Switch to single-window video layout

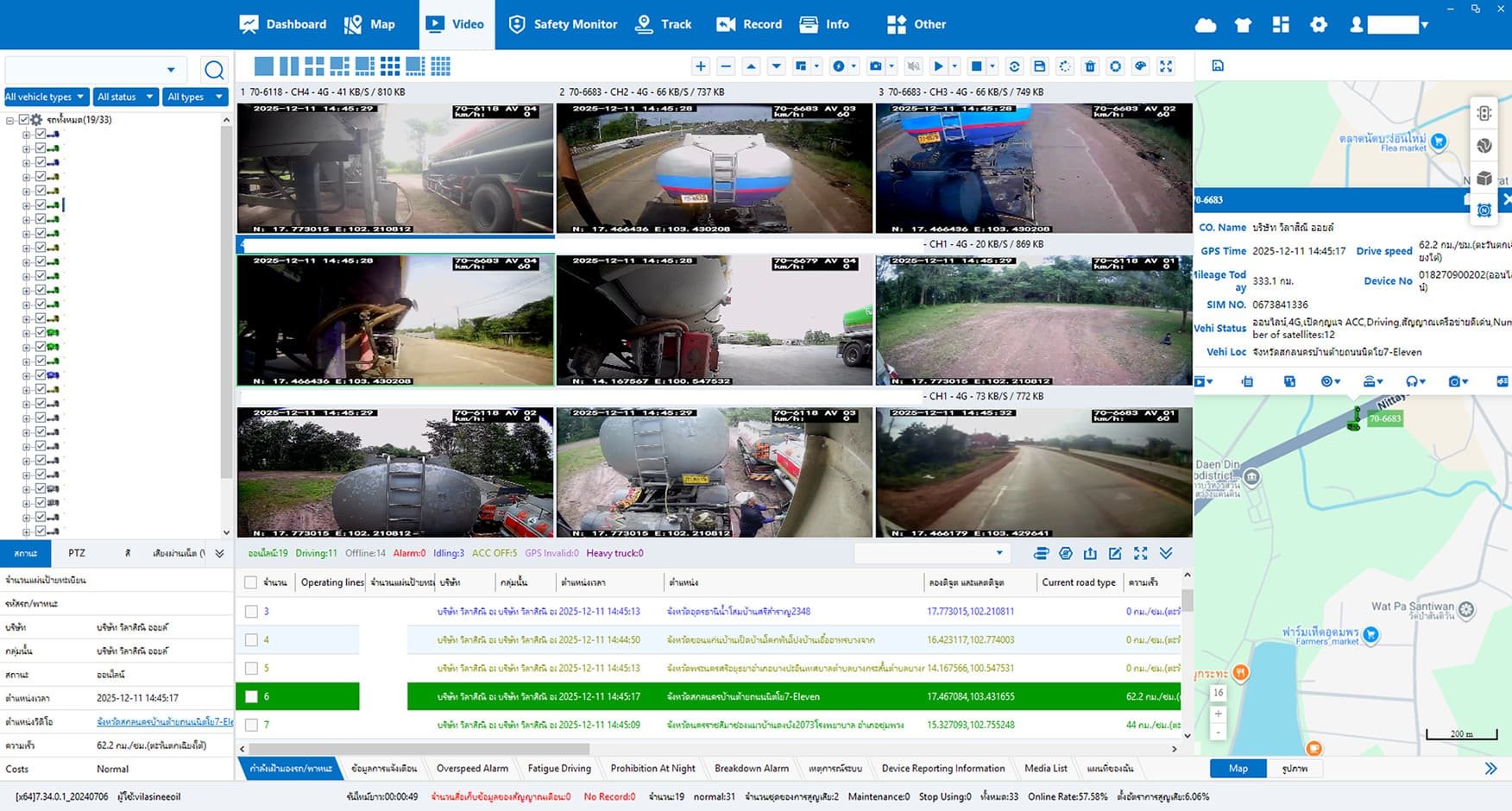(x=264, y=66)
